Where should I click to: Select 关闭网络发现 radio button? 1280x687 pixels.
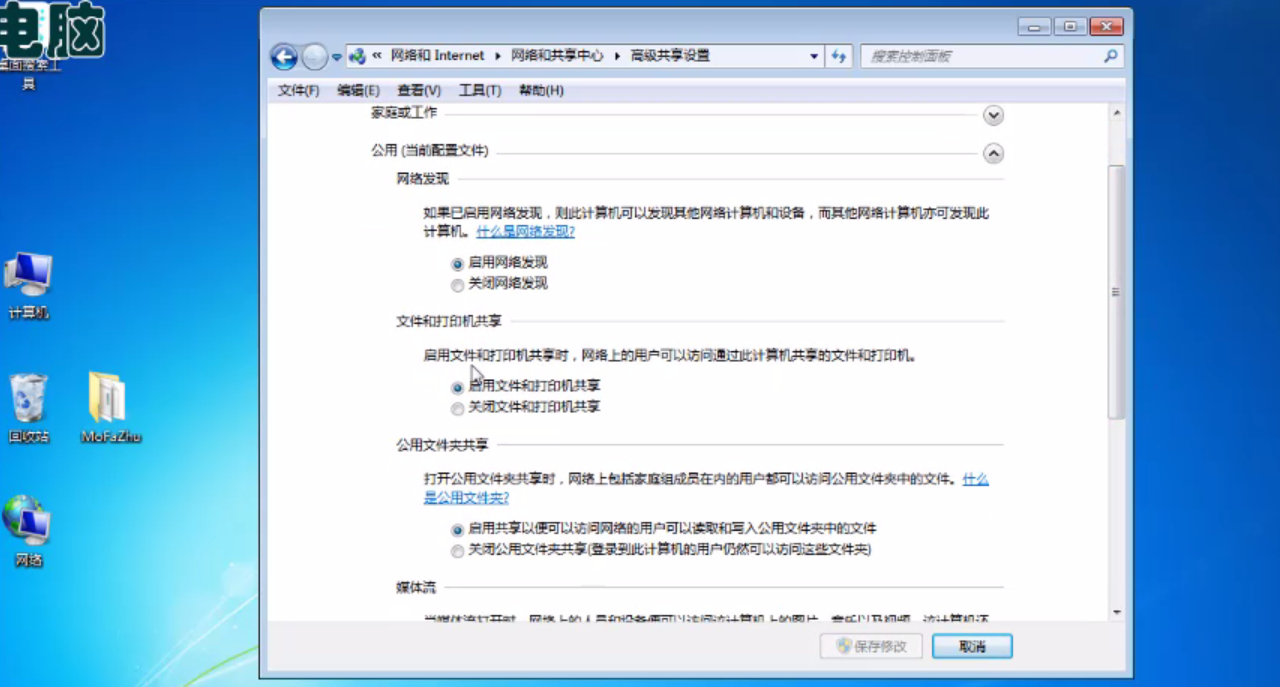click(457, 285)
